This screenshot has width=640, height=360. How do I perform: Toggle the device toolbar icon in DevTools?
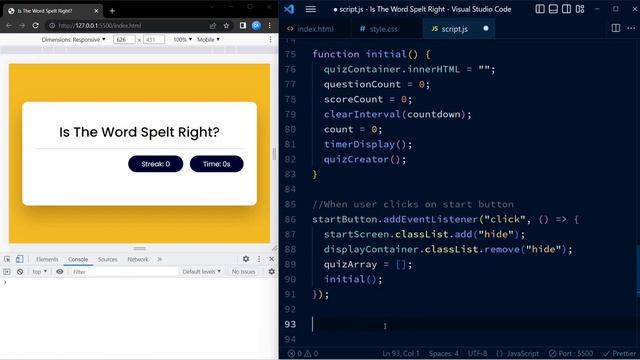click(x=19, y=259)
